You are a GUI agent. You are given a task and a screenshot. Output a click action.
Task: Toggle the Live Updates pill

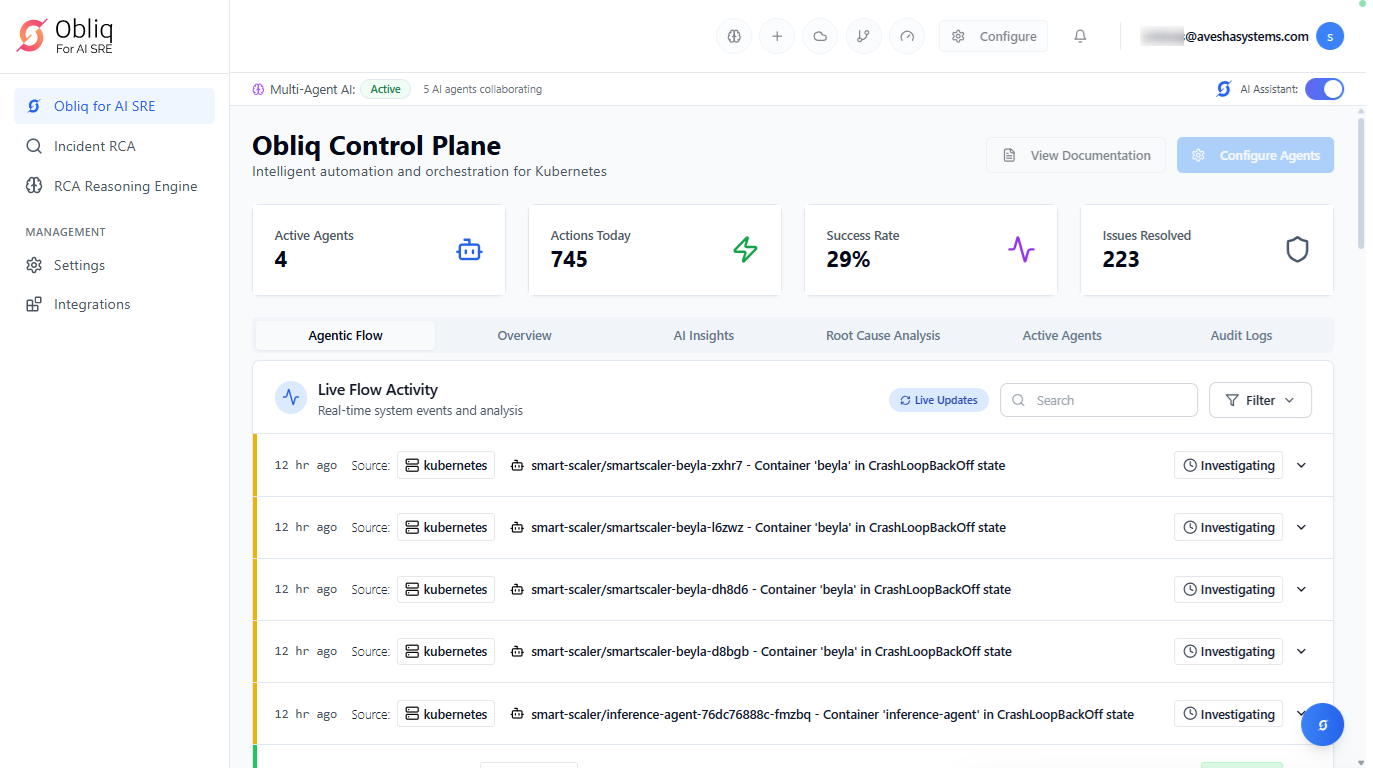[x=938, y=400]
